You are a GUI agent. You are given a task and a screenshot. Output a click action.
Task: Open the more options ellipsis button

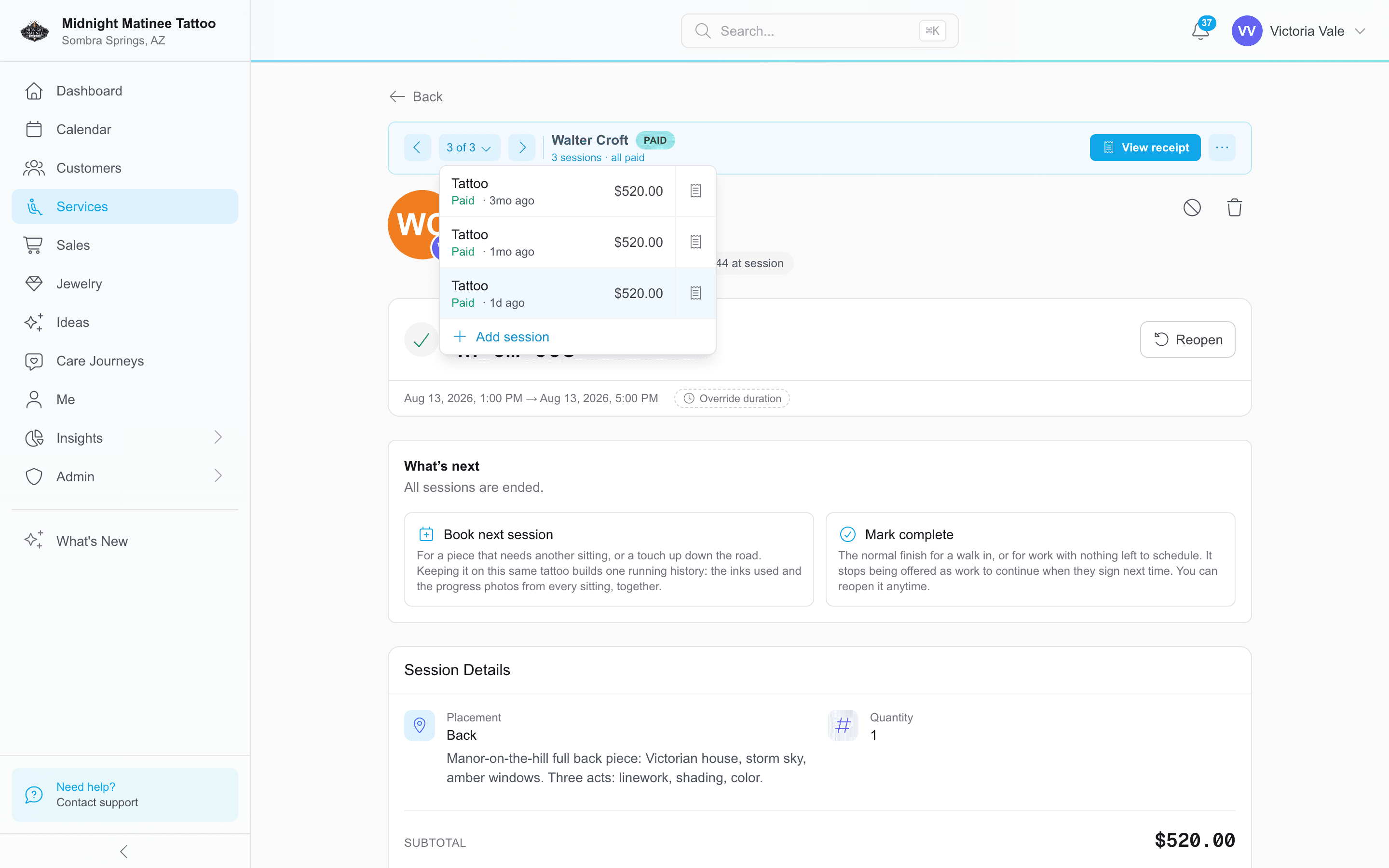click(1222, 148)
